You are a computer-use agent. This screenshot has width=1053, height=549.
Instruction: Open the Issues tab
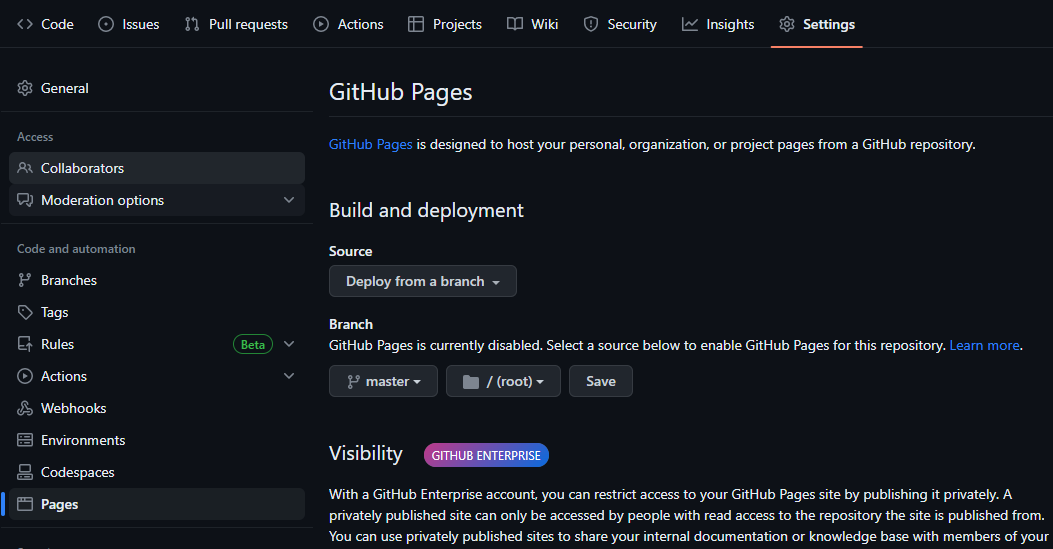click(x=129, y=24)
